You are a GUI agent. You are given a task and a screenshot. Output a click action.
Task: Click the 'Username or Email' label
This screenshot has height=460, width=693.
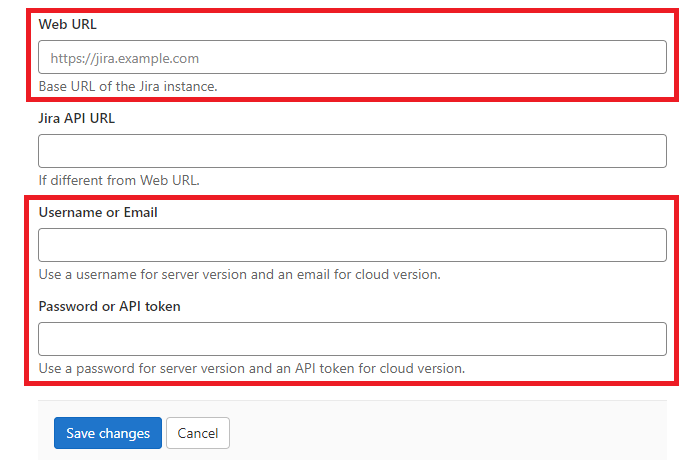pyautogui.click(x=98, y=213)
